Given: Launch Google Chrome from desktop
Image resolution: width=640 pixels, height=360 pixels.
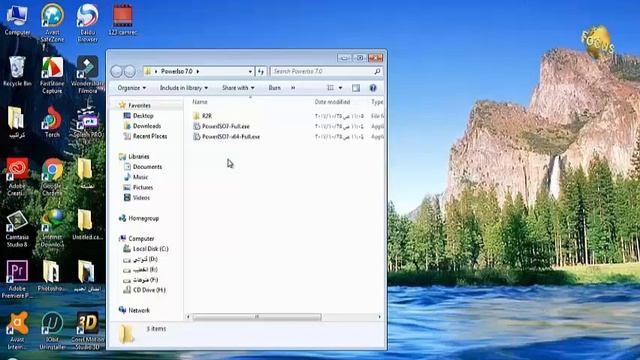Looking at the screenshot, I should (x=52, y=176).
